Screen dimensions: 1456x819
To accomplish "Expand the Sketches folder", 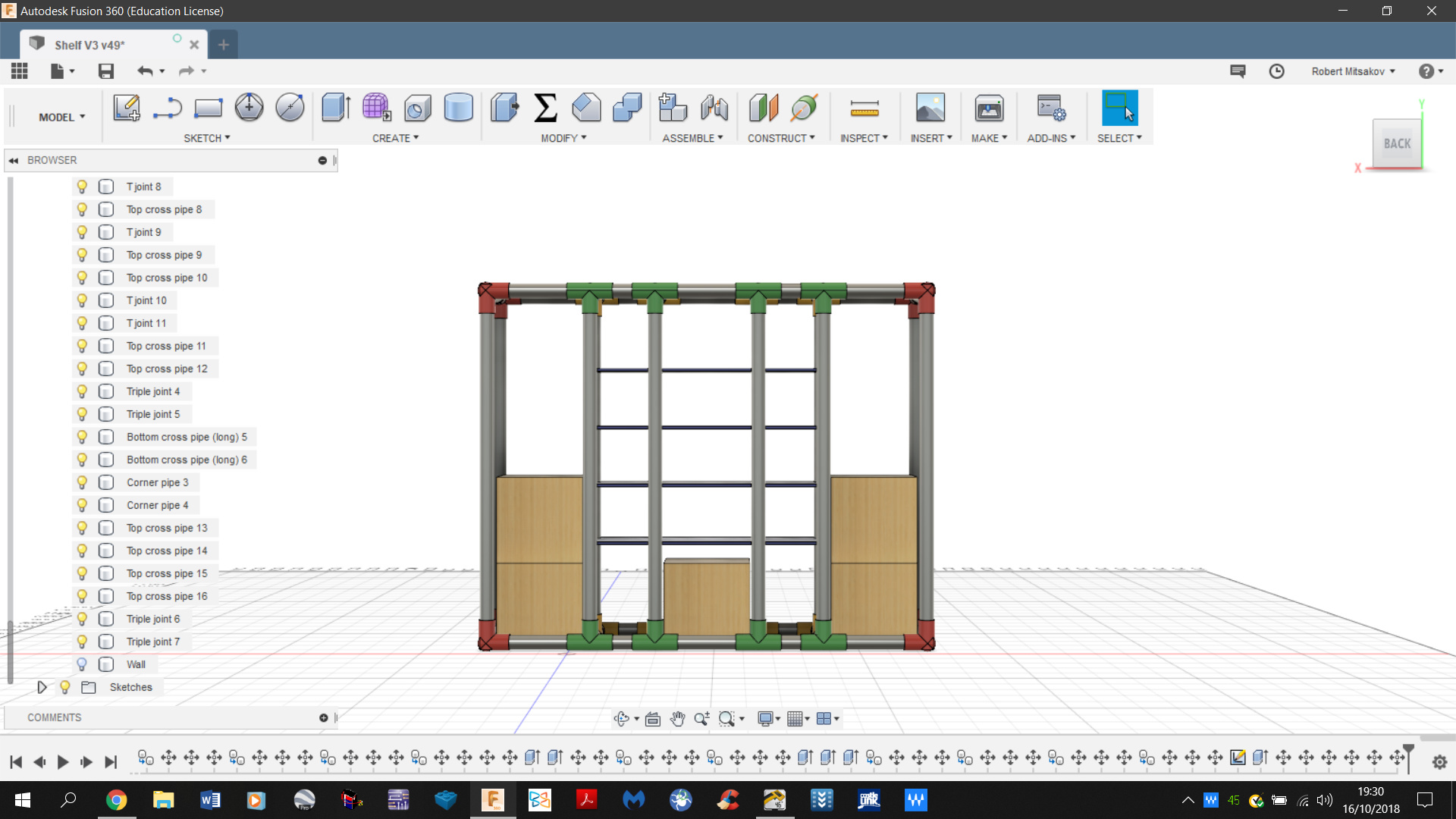I will 42,687.
